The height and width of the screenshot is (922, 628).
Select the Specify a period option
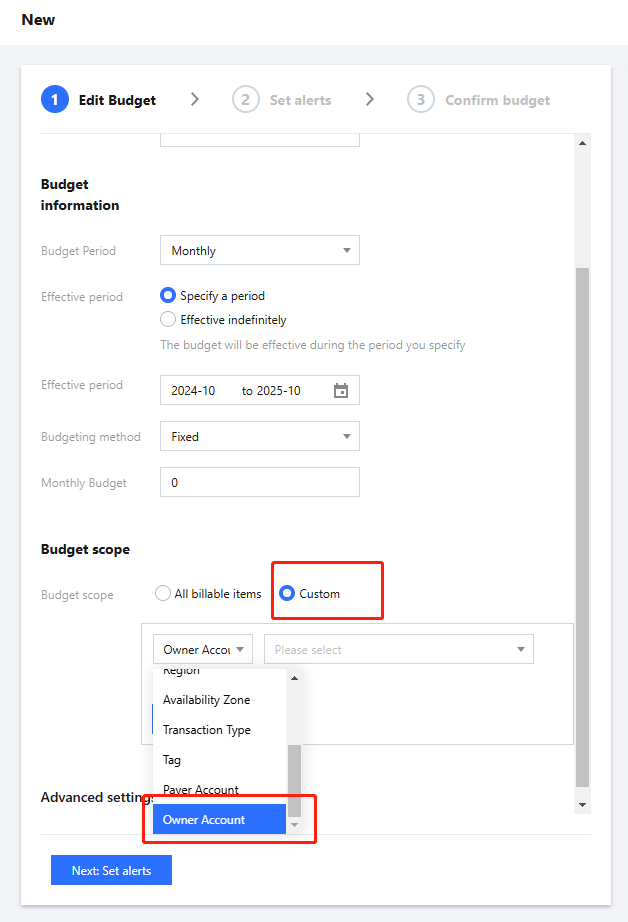coord(168,296)
